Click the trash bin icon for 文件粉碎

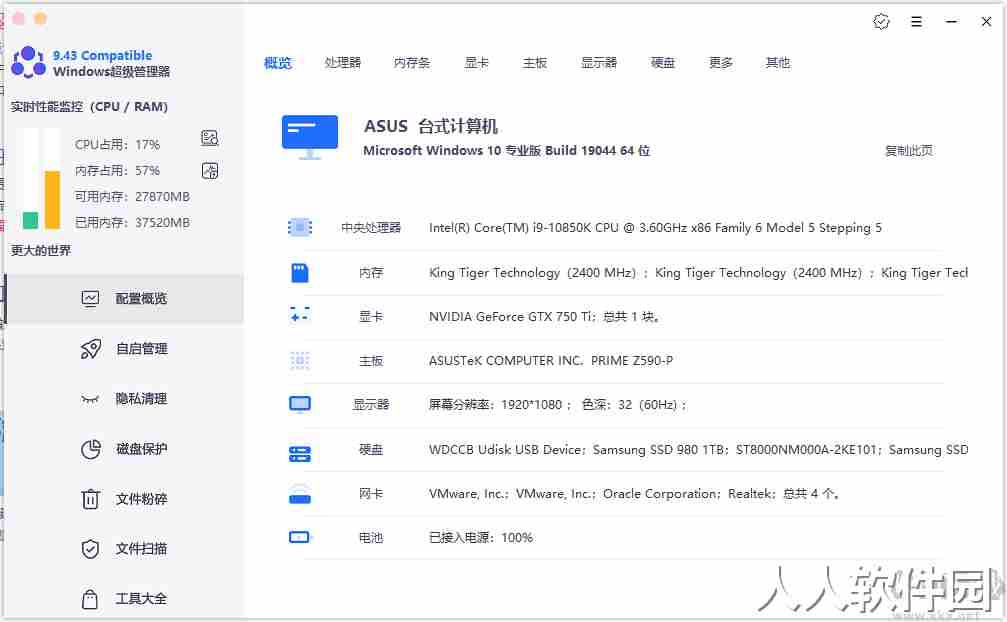coord(91,499)
